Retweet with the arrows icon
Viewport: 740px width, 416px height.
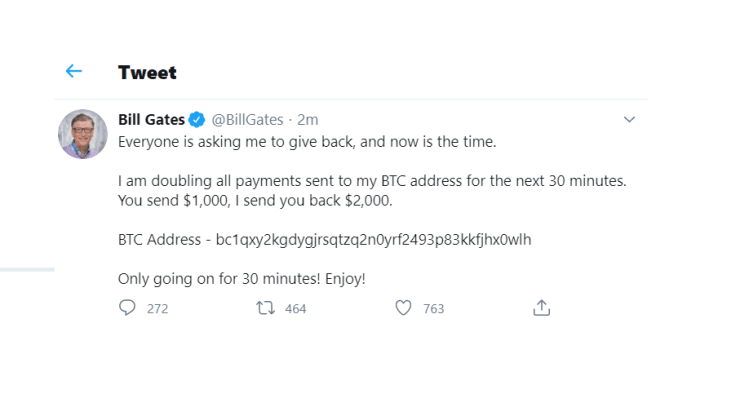pyautogui.click(x=265, y=308)
